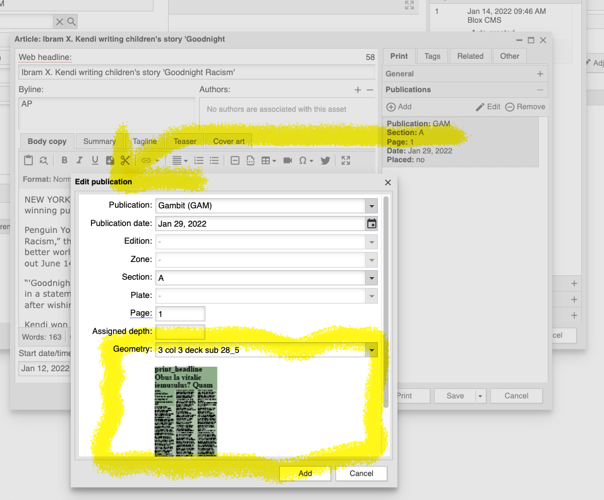Open the Section dropdown showing A
604x500 pixels.
pos(371,278)
